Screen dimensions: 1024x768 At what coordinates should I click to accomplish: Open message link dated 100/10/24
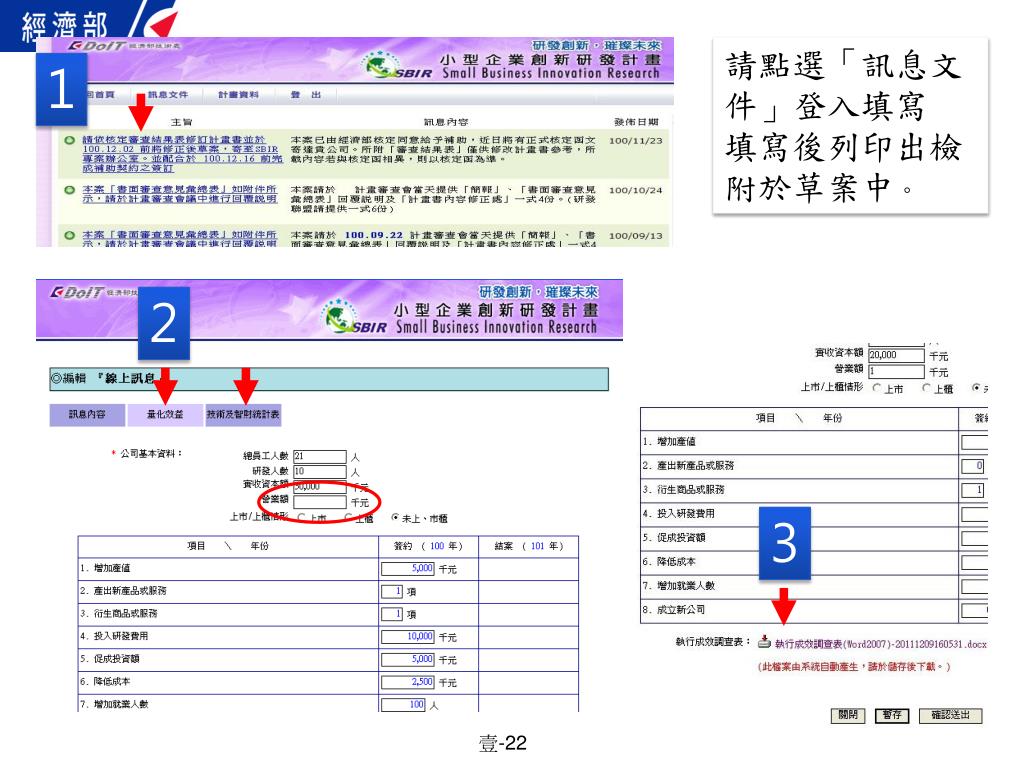pyautogui.click(x=180, y=193)
